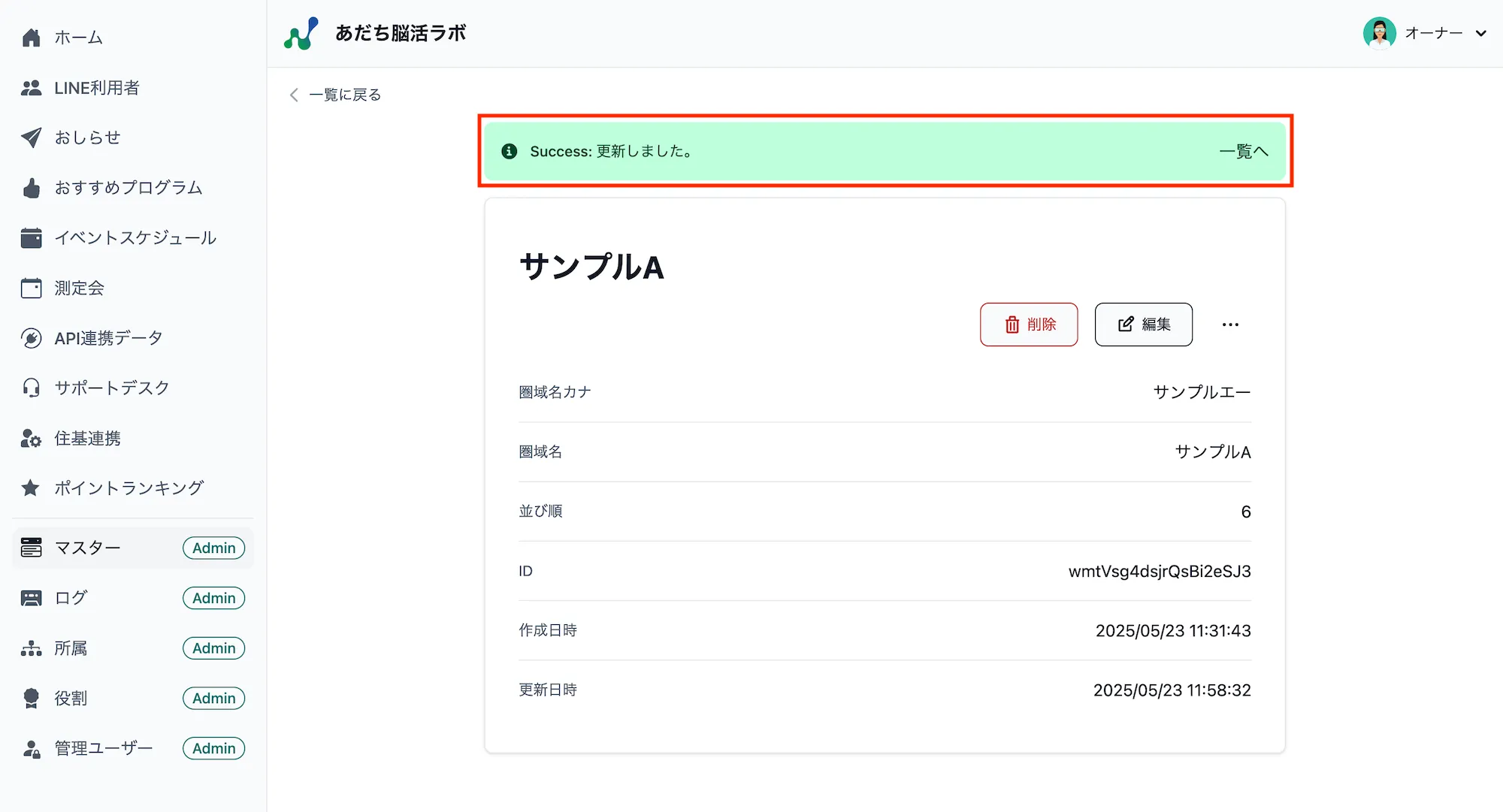Viewport: 1503px width, 812px height.
Task: Click the 編集 edit button
Action: [x=1143, y=324]
